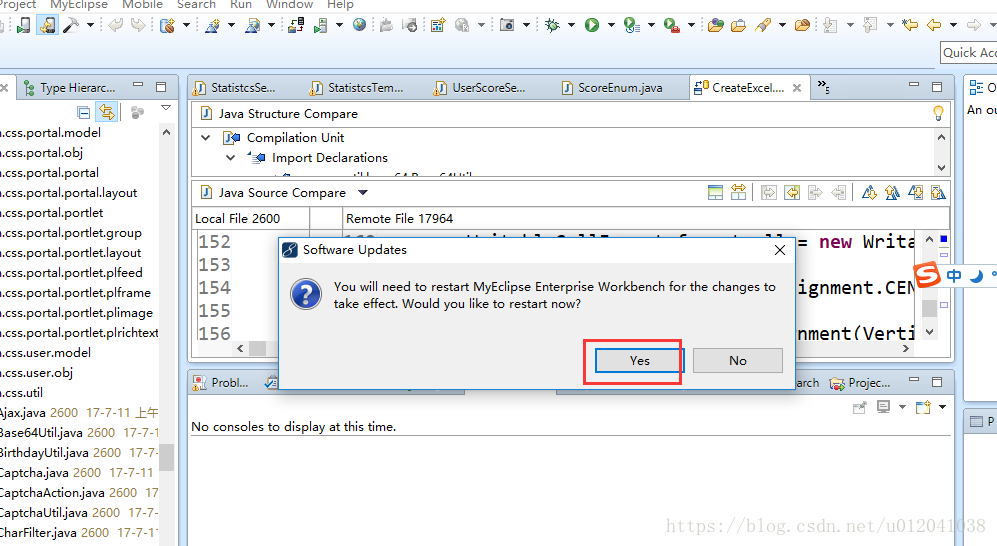This screenshot has height=546, width=997.
Task: Toggle two-way compare layout icon
Action: [715, 193]
